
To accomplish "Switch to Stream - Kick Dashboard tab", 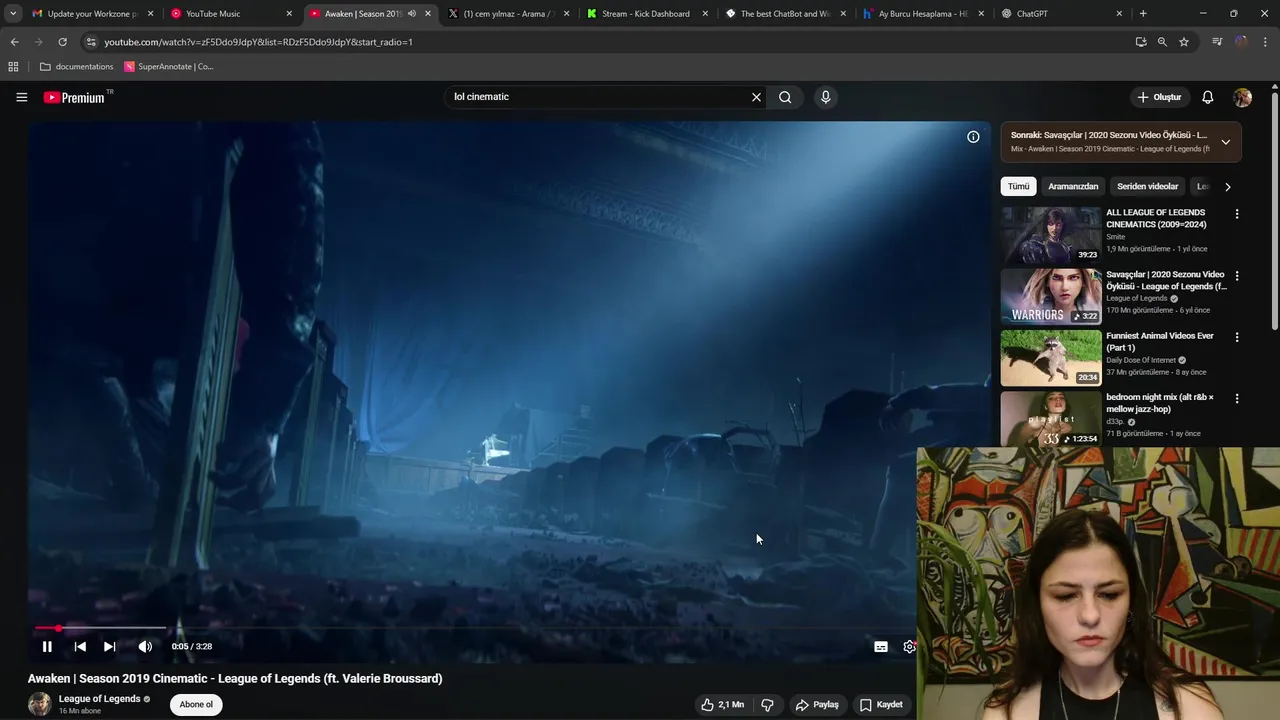I will 645,14.
